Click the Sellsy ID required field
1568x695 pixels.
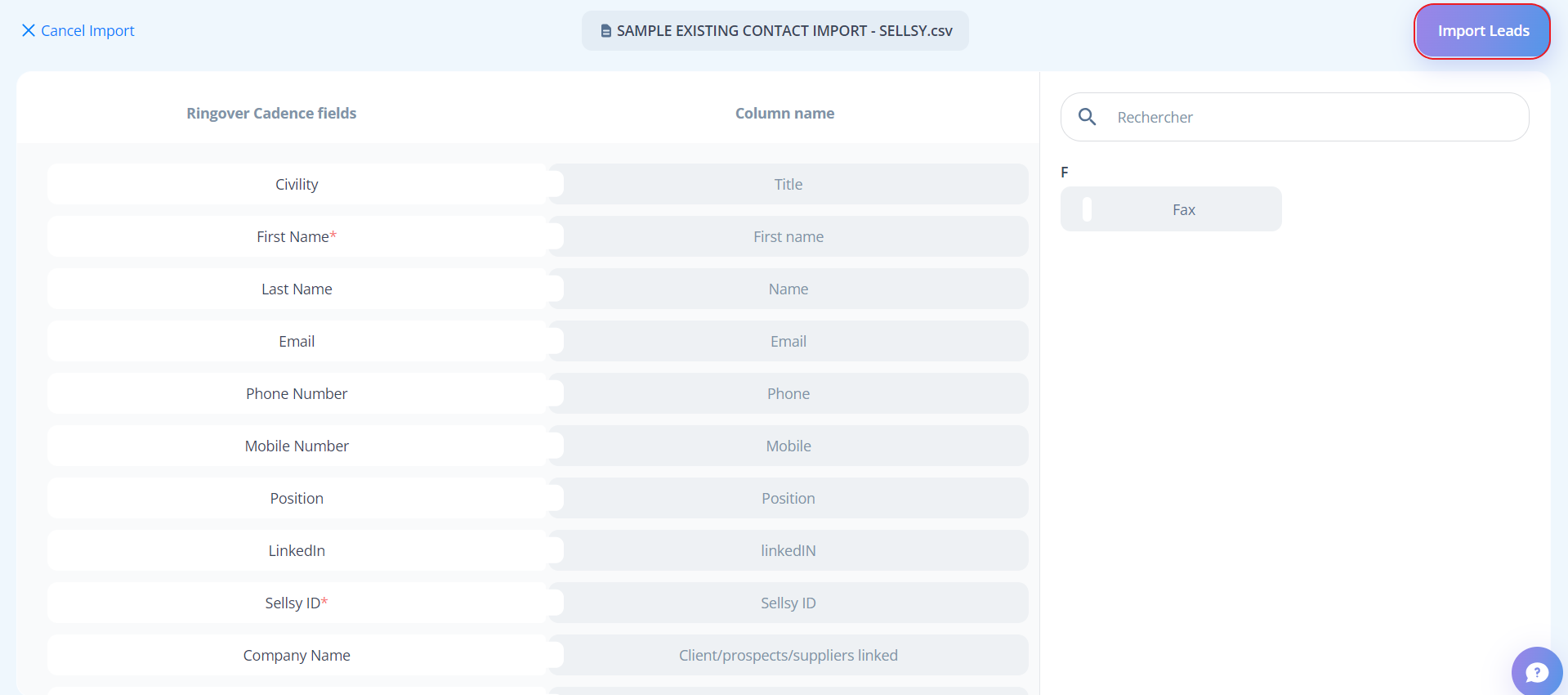point(297,603)
